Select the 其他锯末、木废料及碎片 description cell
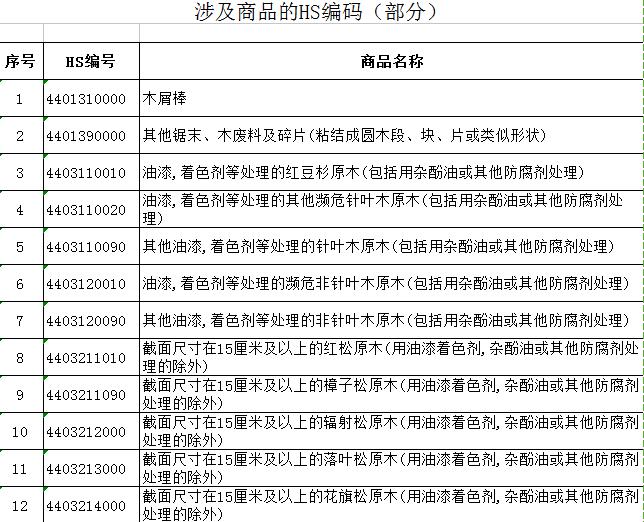This screenshot has width=644, height=522. [x=391, y=136]
